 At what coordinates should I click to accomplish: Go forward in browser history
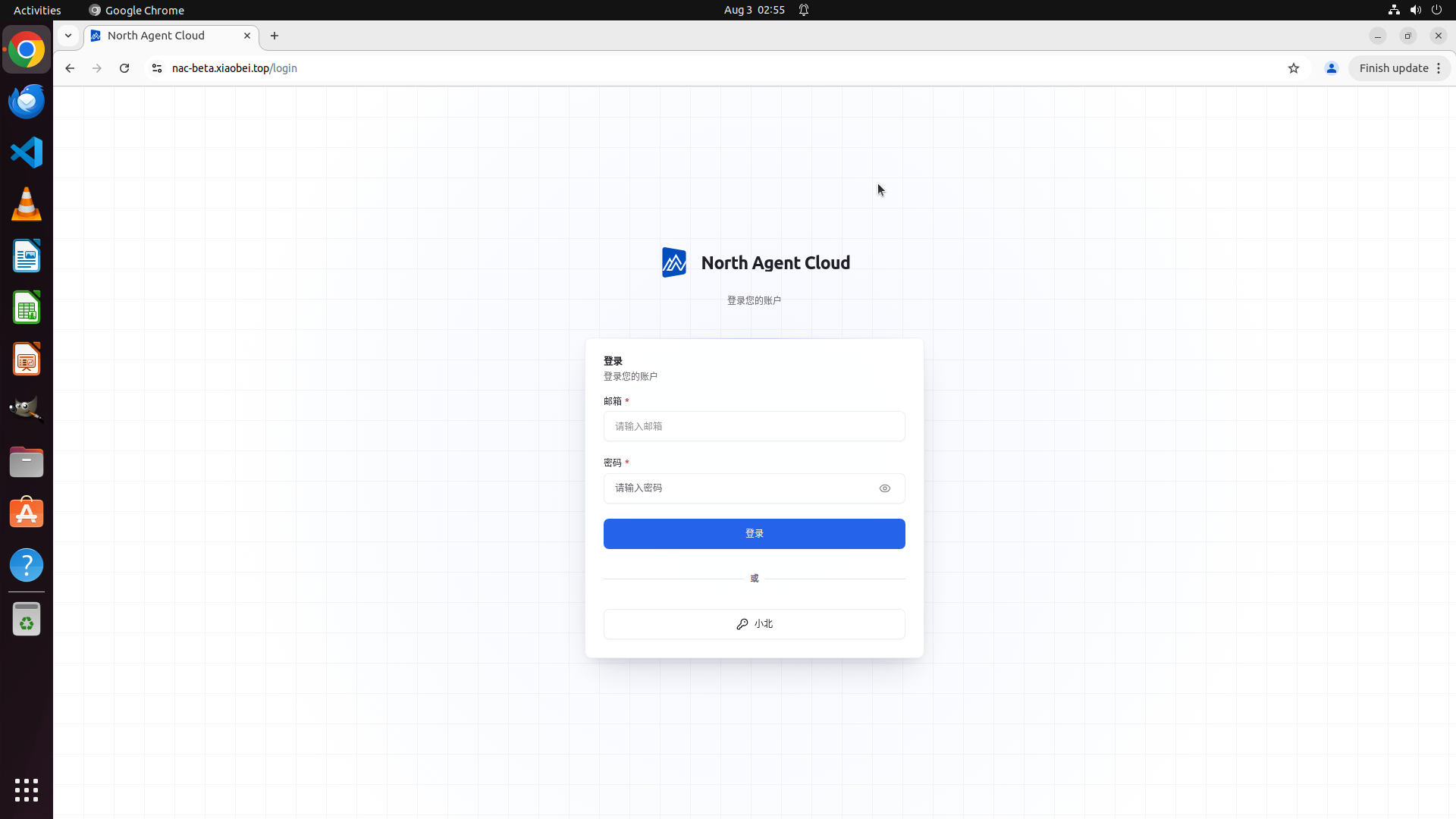point(97,68)
